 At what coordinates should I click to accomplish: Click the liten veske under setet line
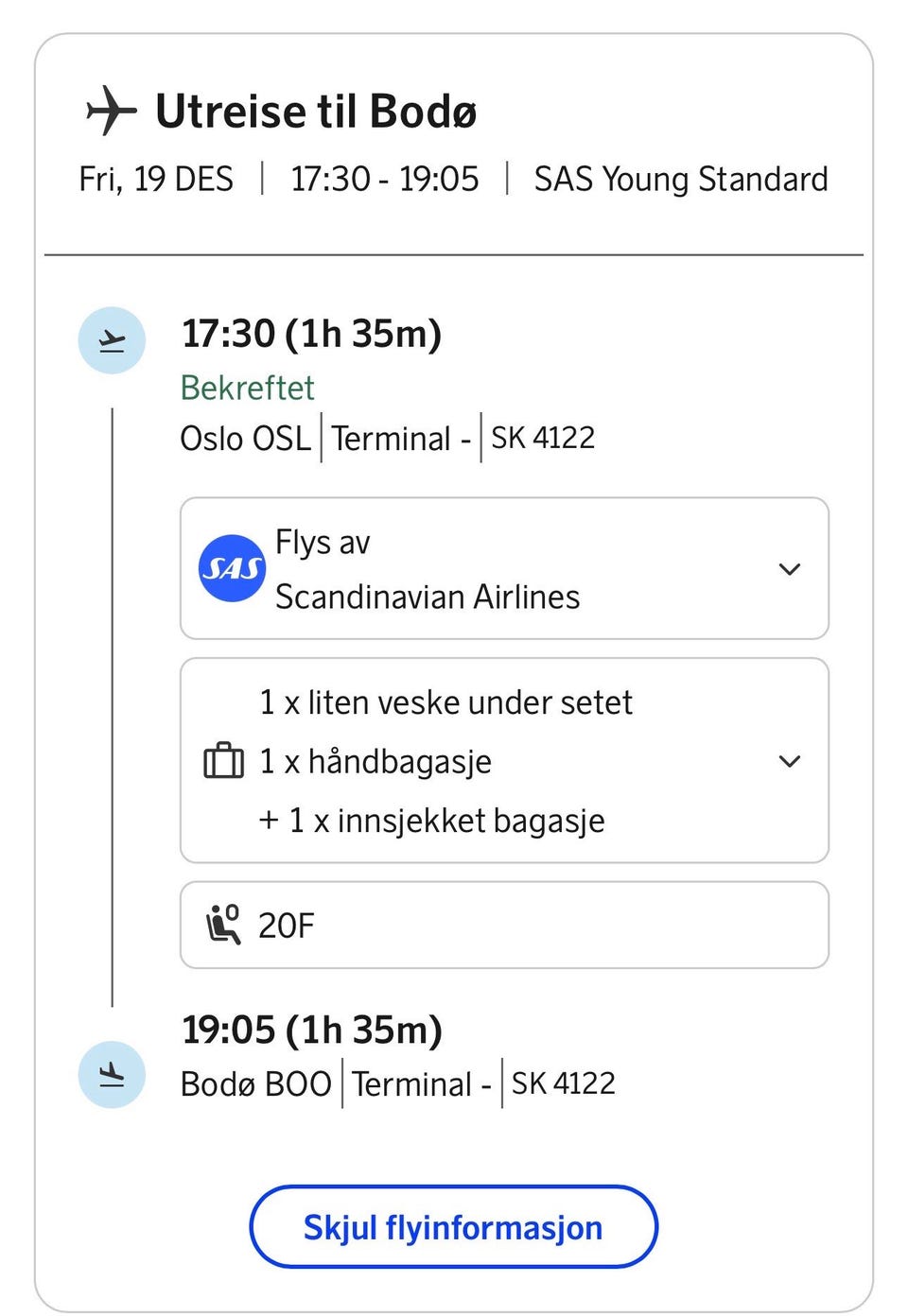click(x=445, y=702)
